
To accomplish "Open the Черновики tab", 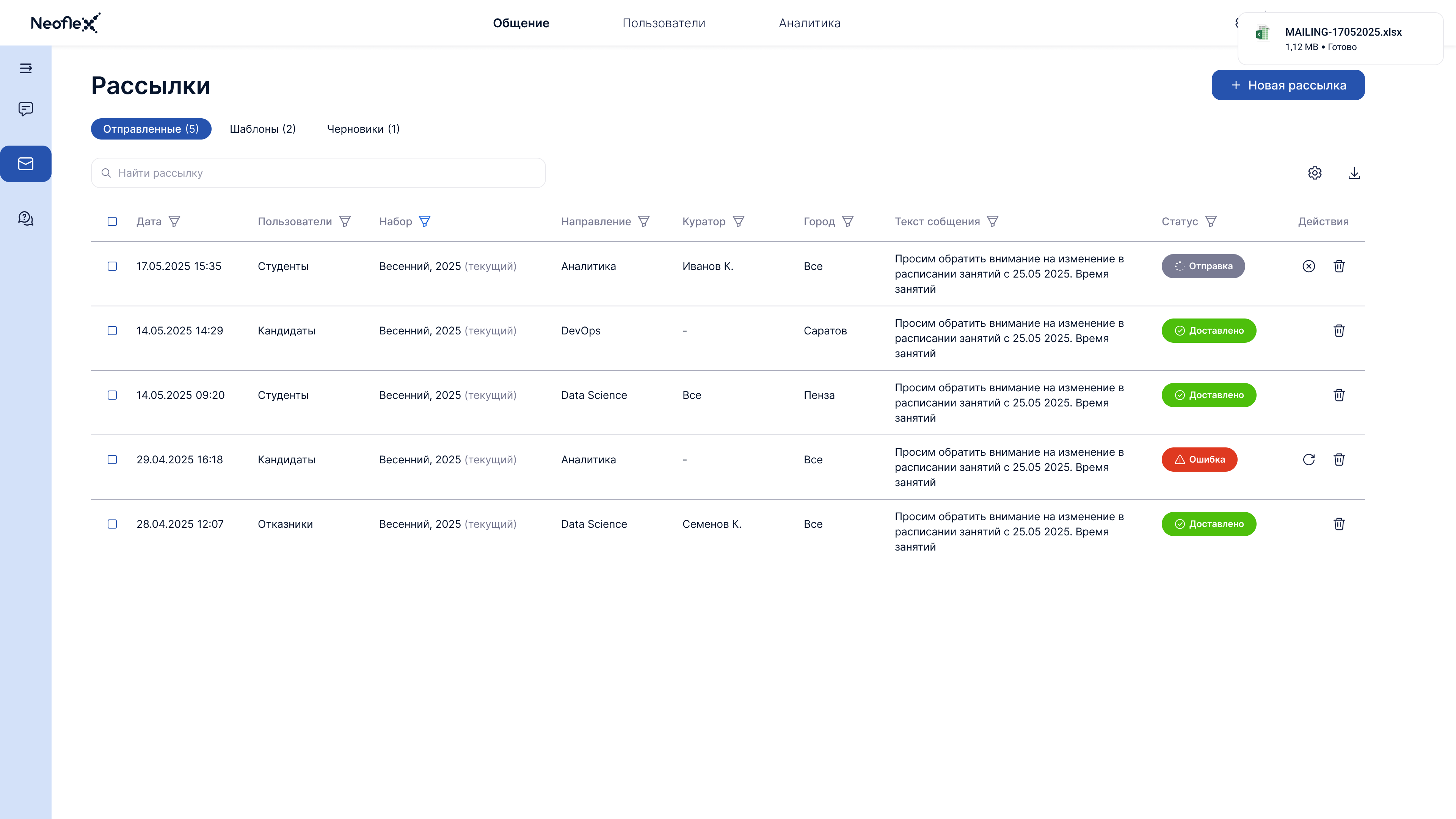I will 363,128.
